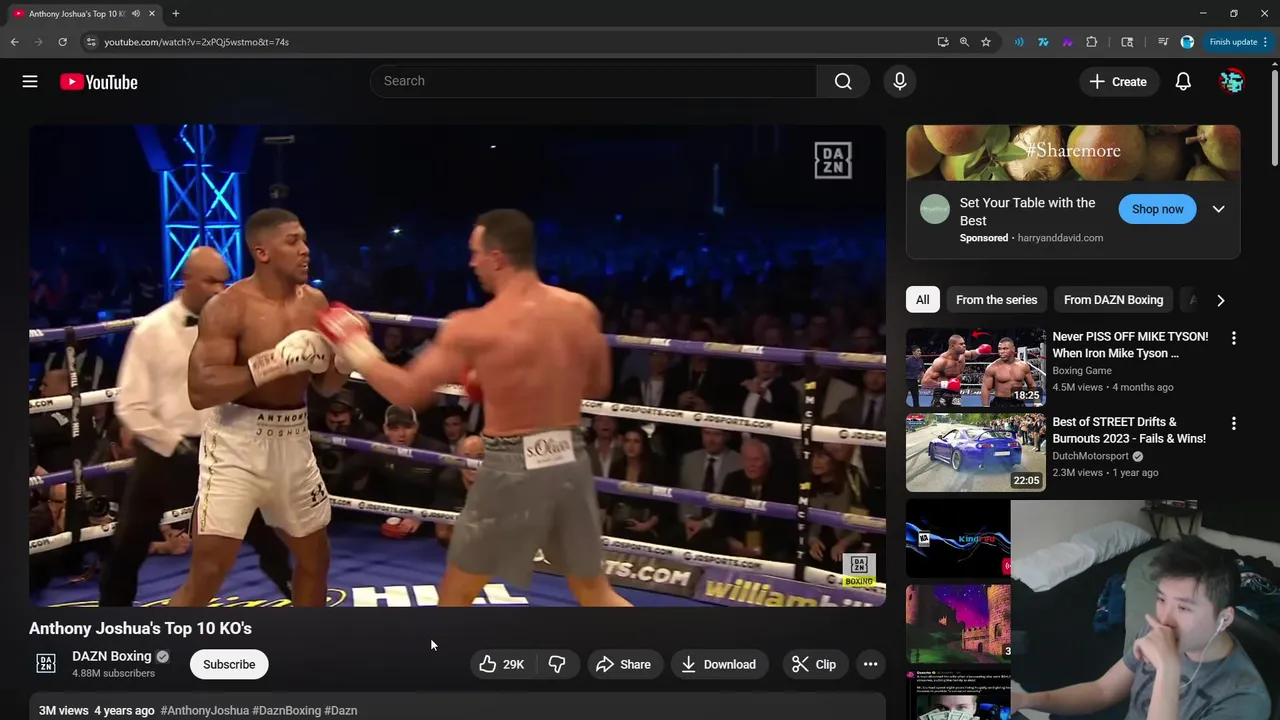Create a clip with Clip button

point(814,664)
